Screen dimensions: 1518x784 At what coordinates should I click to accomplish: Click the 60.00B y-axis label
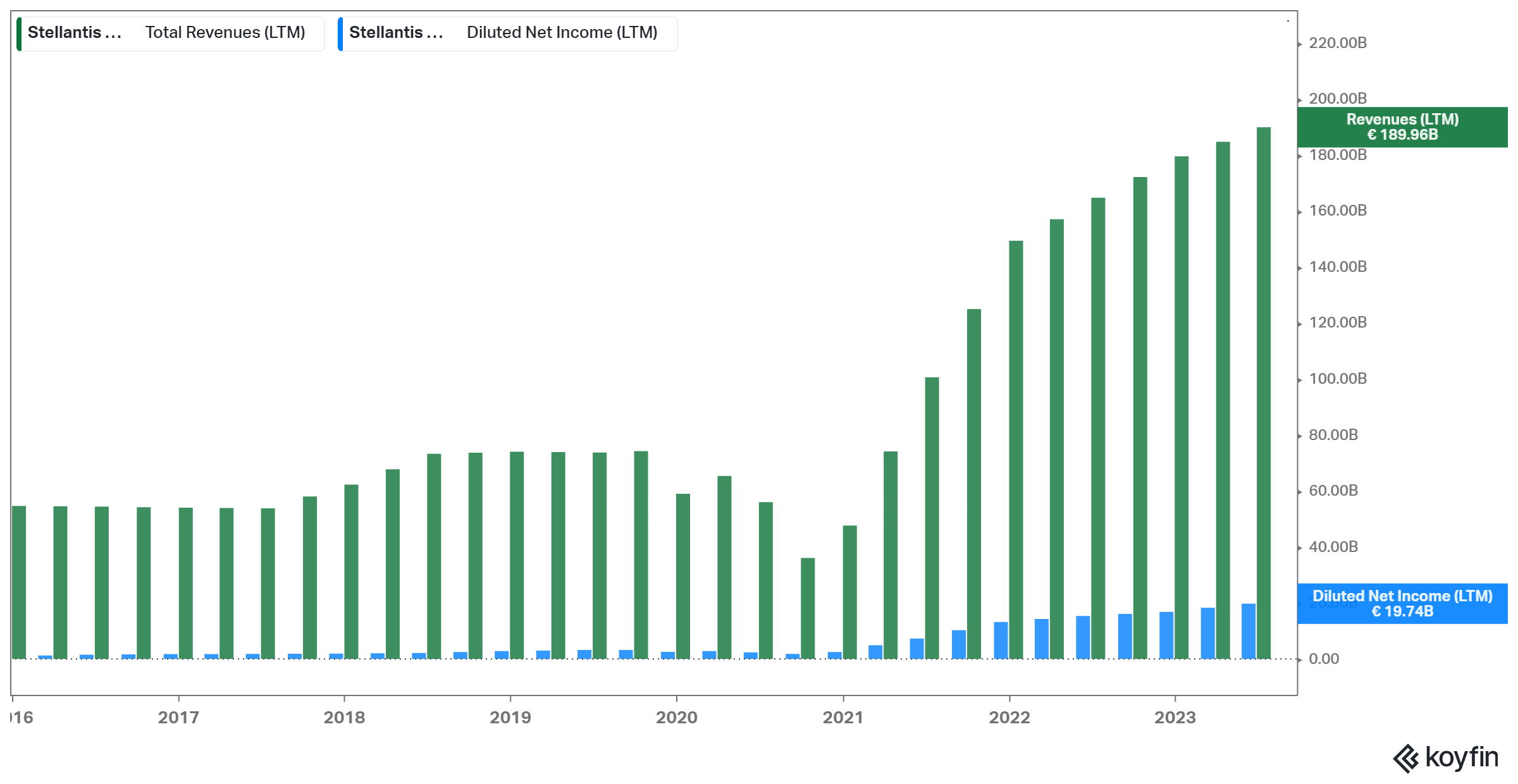[x=1333, y=491]
